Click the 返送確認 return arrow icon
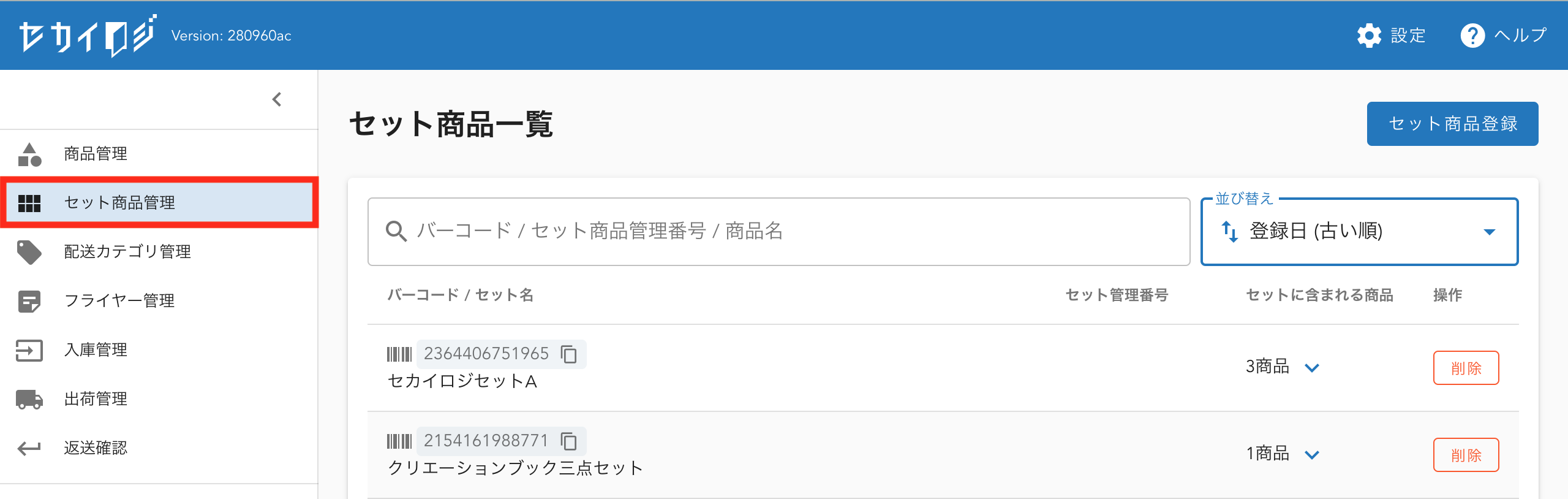1568x499 pixels. pyautogui.click(x=29, y=448)
